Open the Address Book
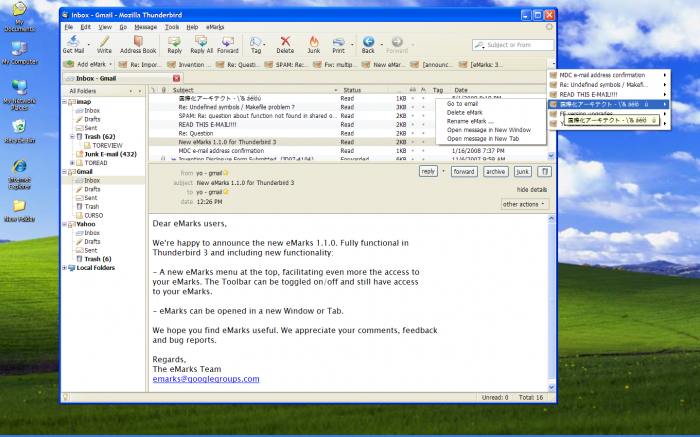Viewport: 700px width, 437px height. coord(138,45)
